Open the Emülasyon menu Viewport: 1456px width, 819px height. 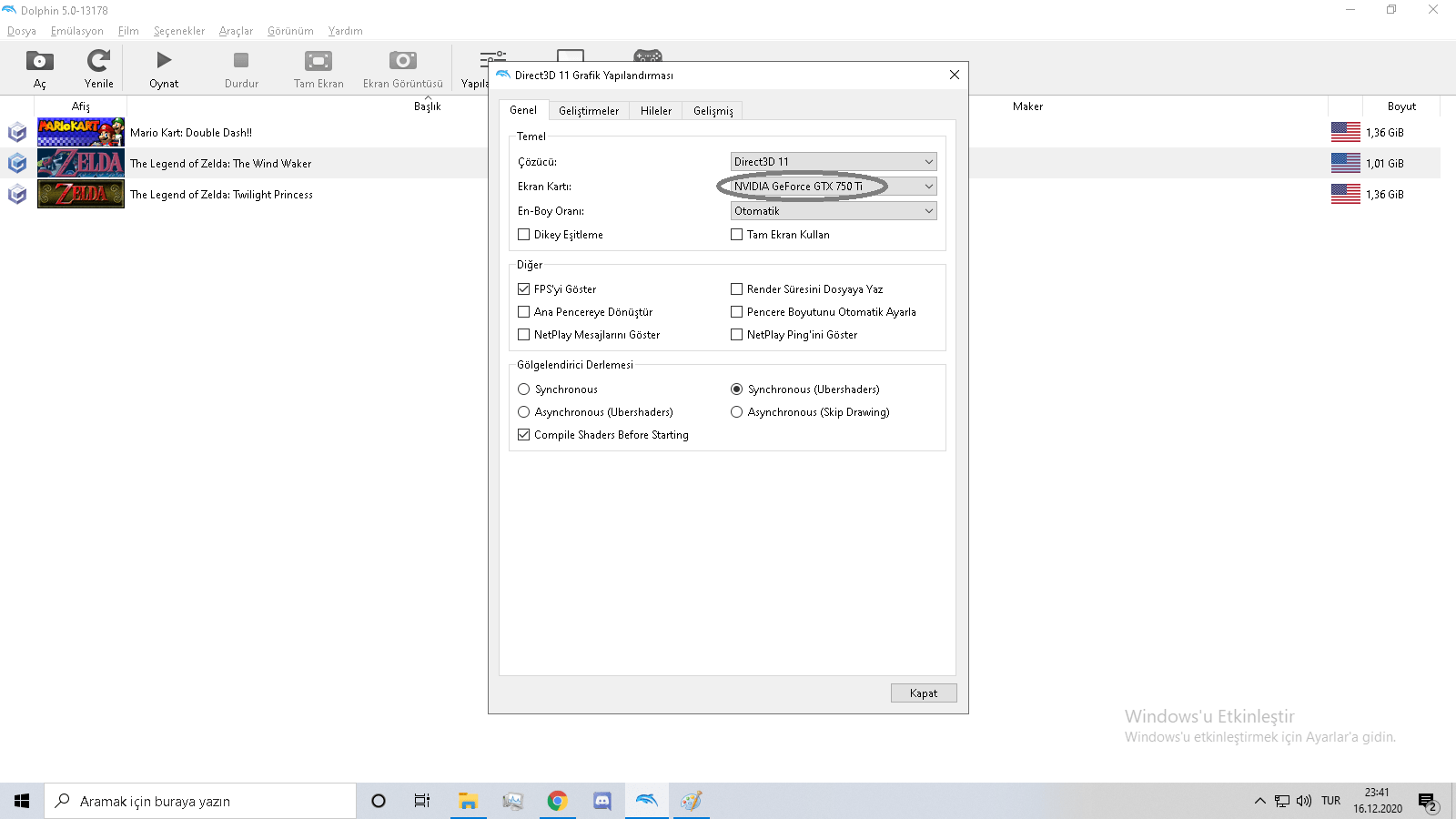pos(77,31)
